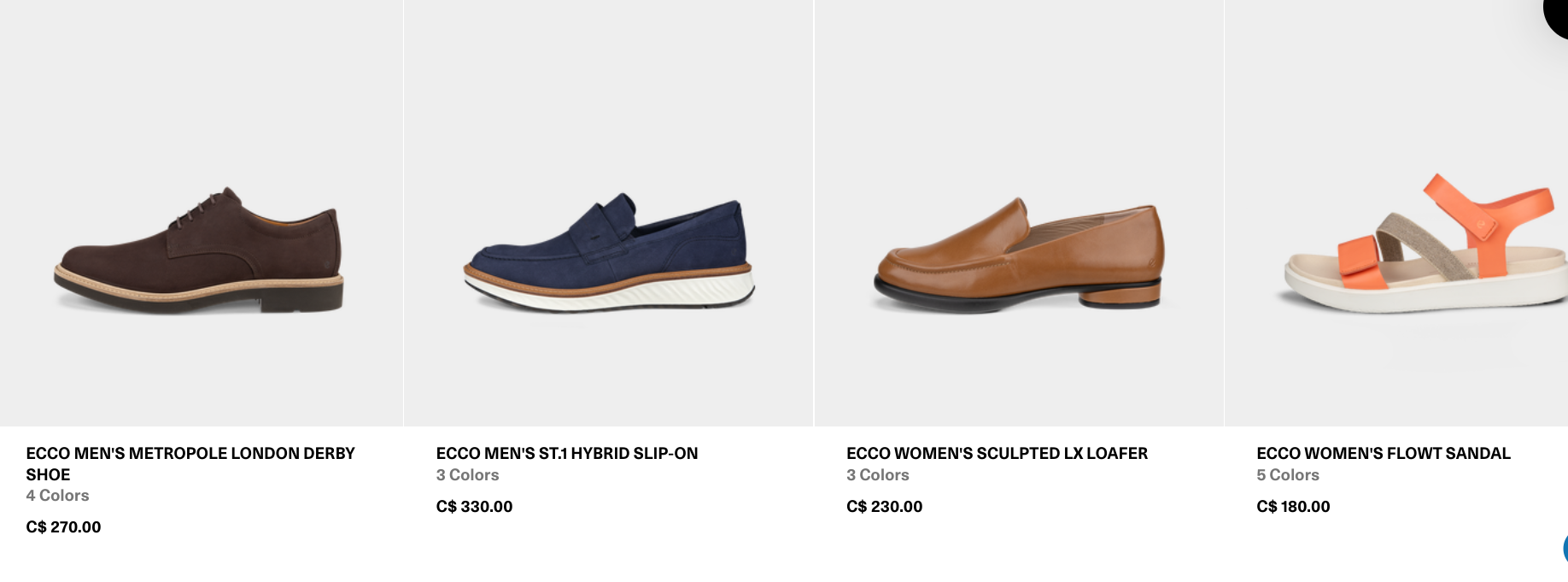
Task: Select the 3 Colors label under Sculpted LX Loafer
Action: coord(878,475)
